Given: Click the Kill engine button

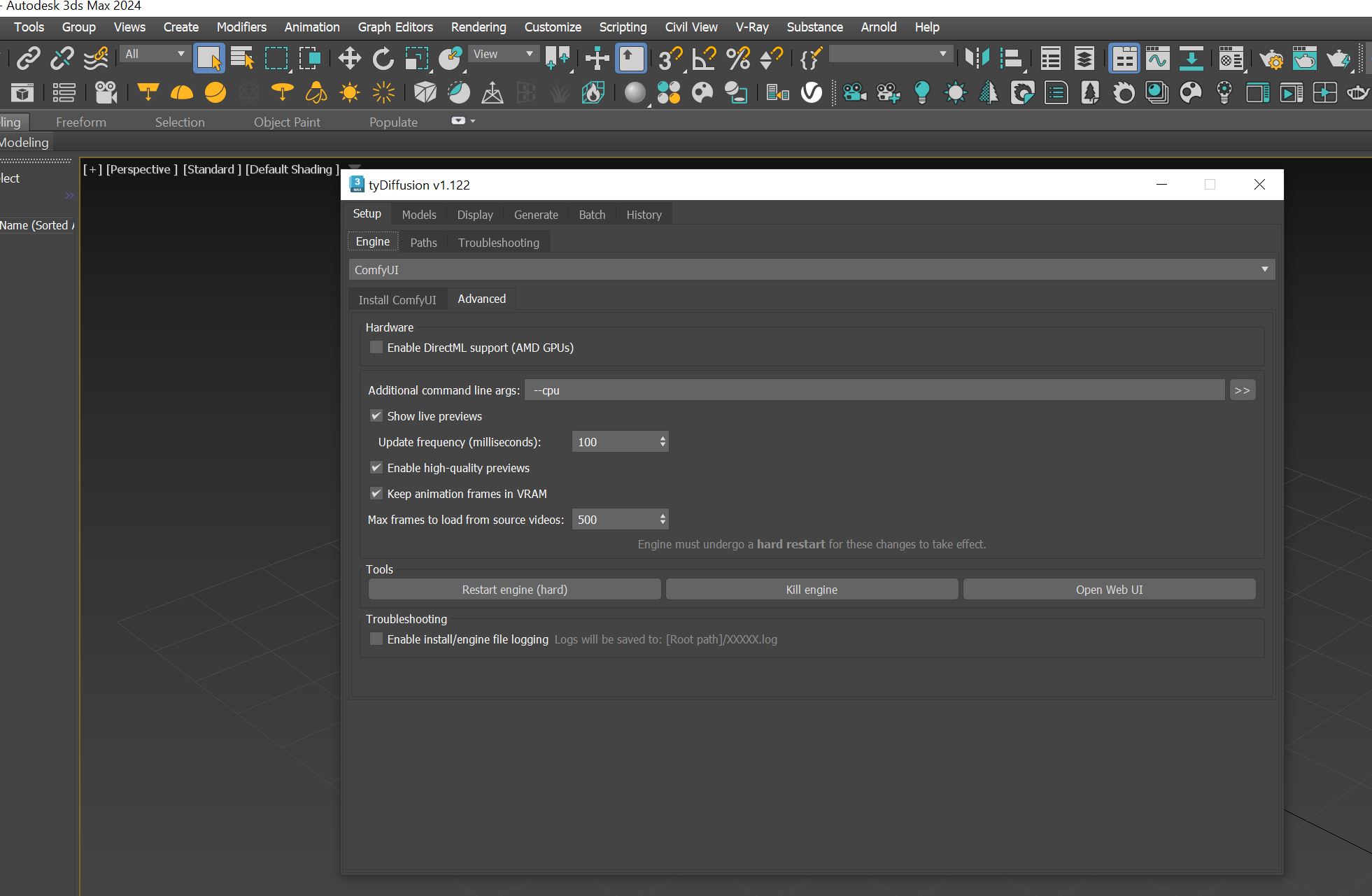Looking at the screenshot, I should [812, 590].
